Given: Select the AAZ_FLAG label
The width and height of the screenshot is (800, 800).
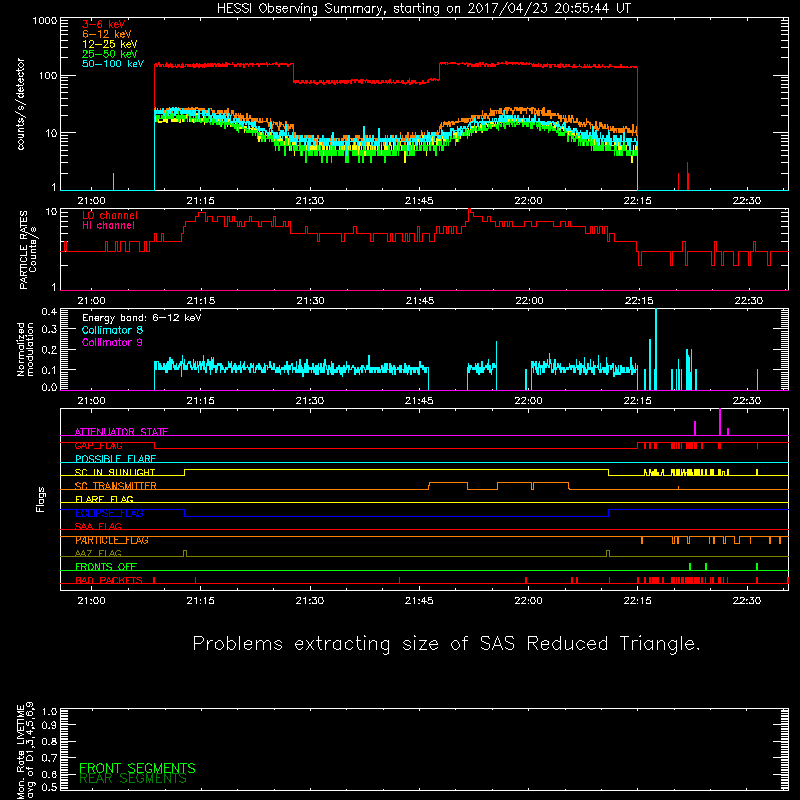Looking at the screenshot, I should click(98, 554).
